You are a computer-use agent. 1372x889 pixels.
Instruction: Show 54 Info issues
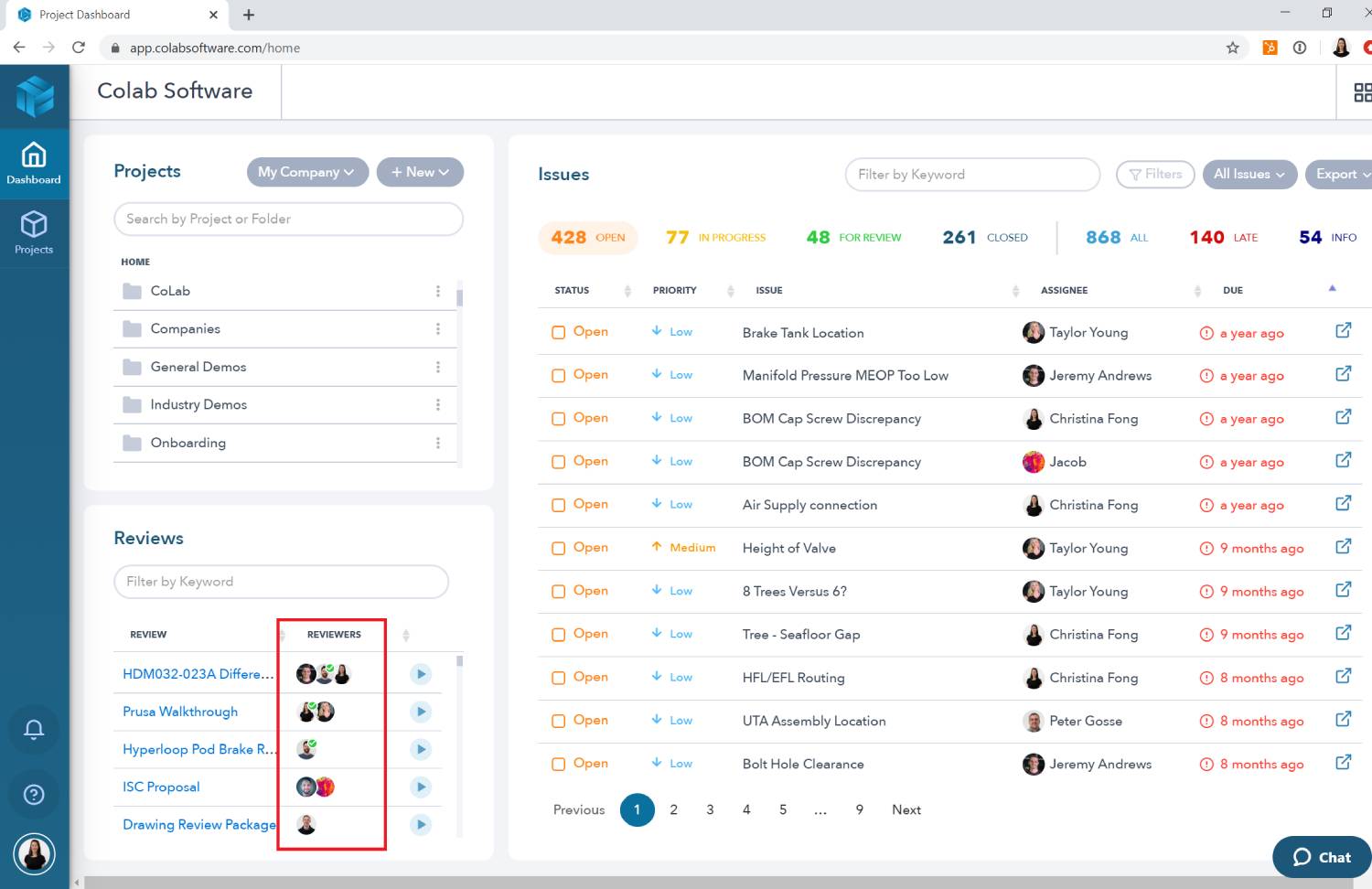pos(1328,238)
